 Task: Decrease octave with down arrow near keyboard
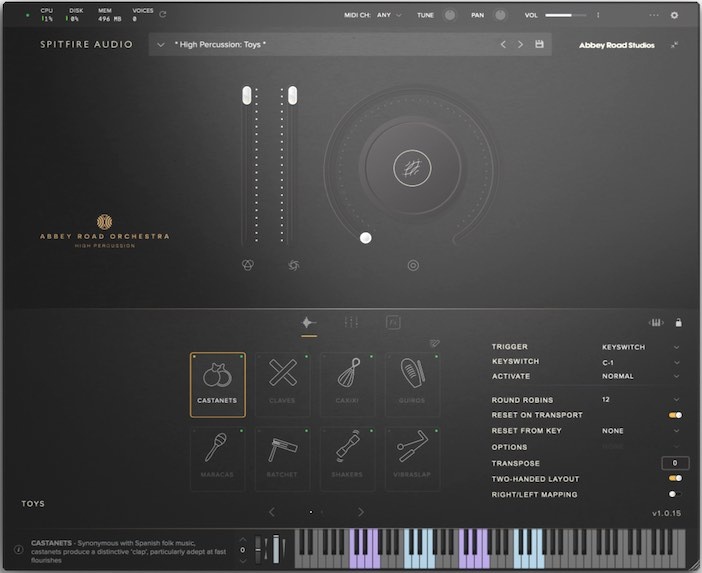243,560
